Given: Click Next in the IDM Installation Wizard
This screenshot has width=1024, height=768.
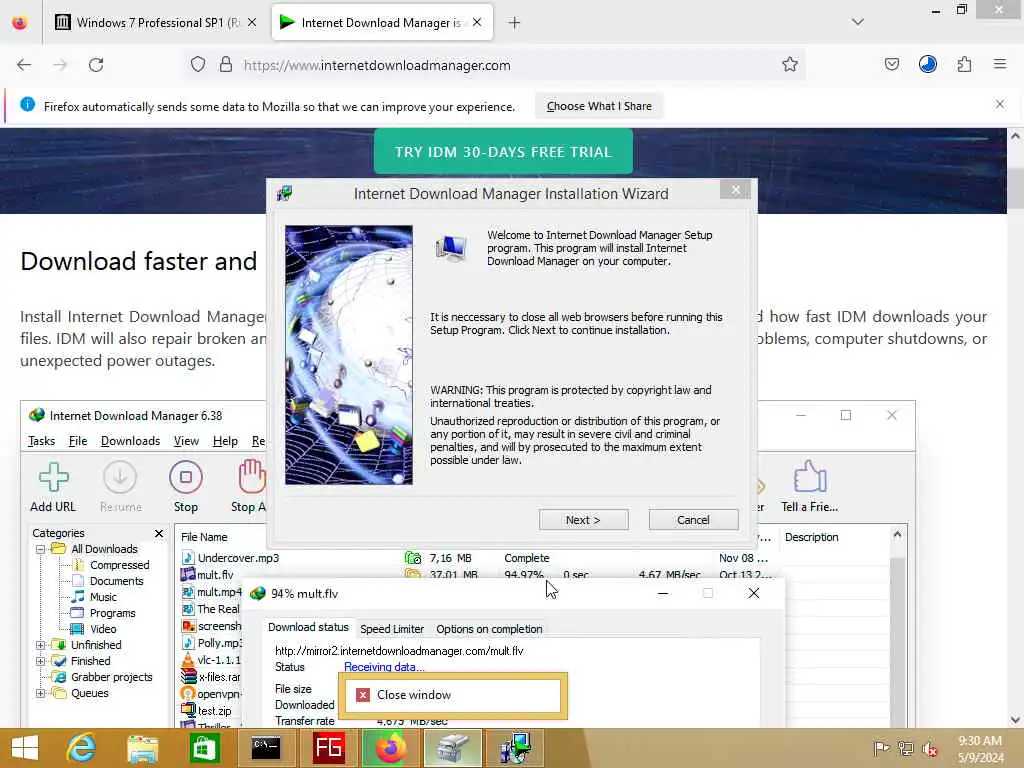Looking at the screenshot, I should pos(583,520).
